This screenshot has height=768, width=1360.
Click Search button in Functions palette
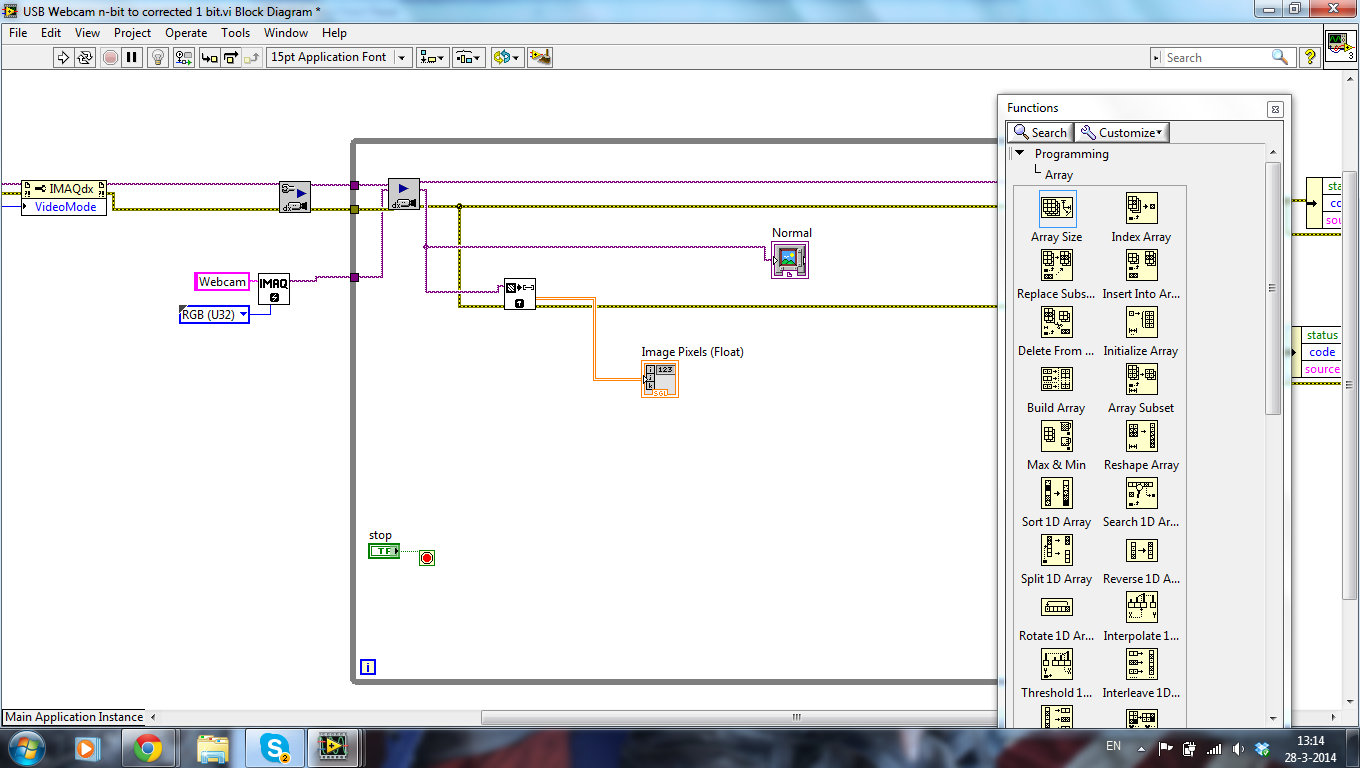click(x=1040, y=132)
